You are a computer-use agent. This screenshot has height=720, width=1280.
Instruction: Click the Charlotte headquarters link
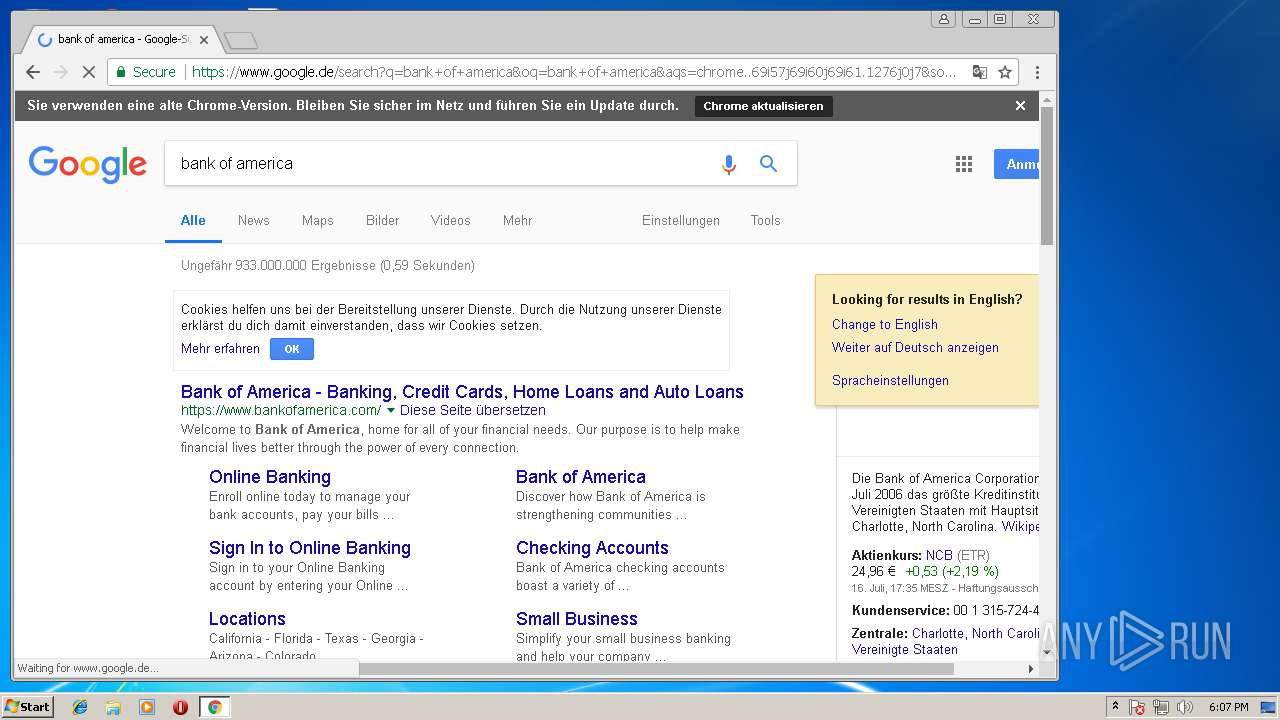[x=975, y=634]
